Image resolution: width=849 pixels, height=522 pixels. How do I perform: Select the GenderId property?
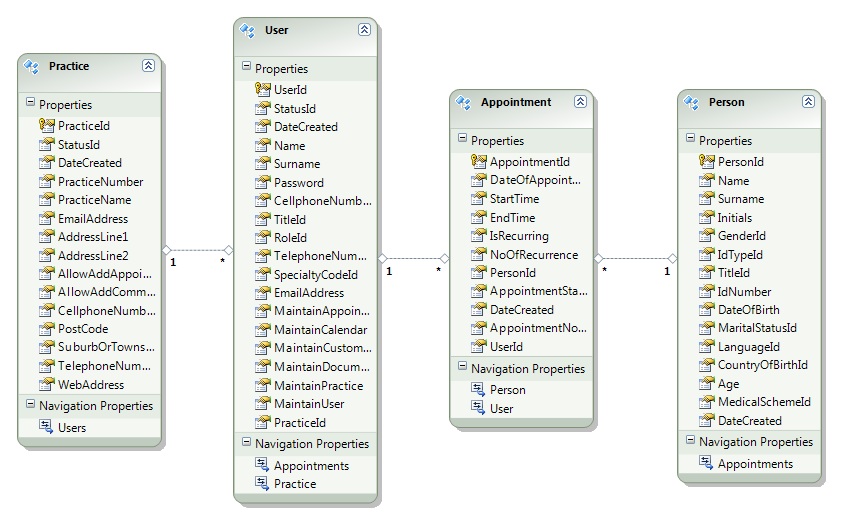741,236
